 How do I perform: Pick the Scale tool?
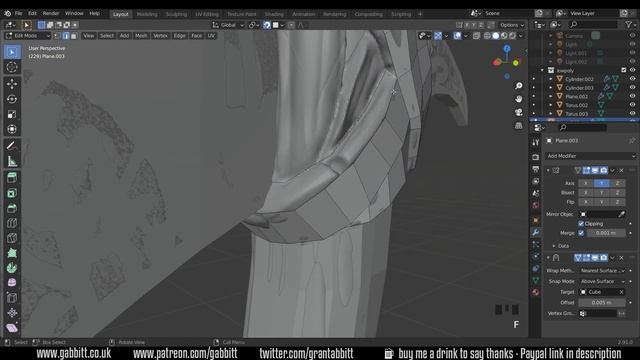click(x=12, y=114)
